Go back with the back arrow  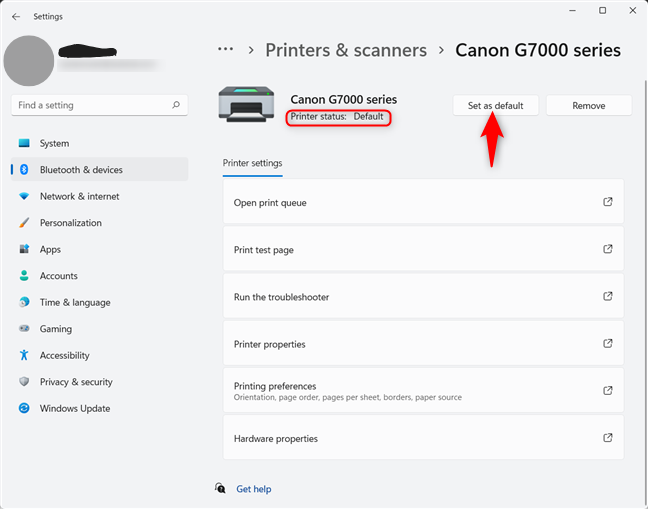16,17
